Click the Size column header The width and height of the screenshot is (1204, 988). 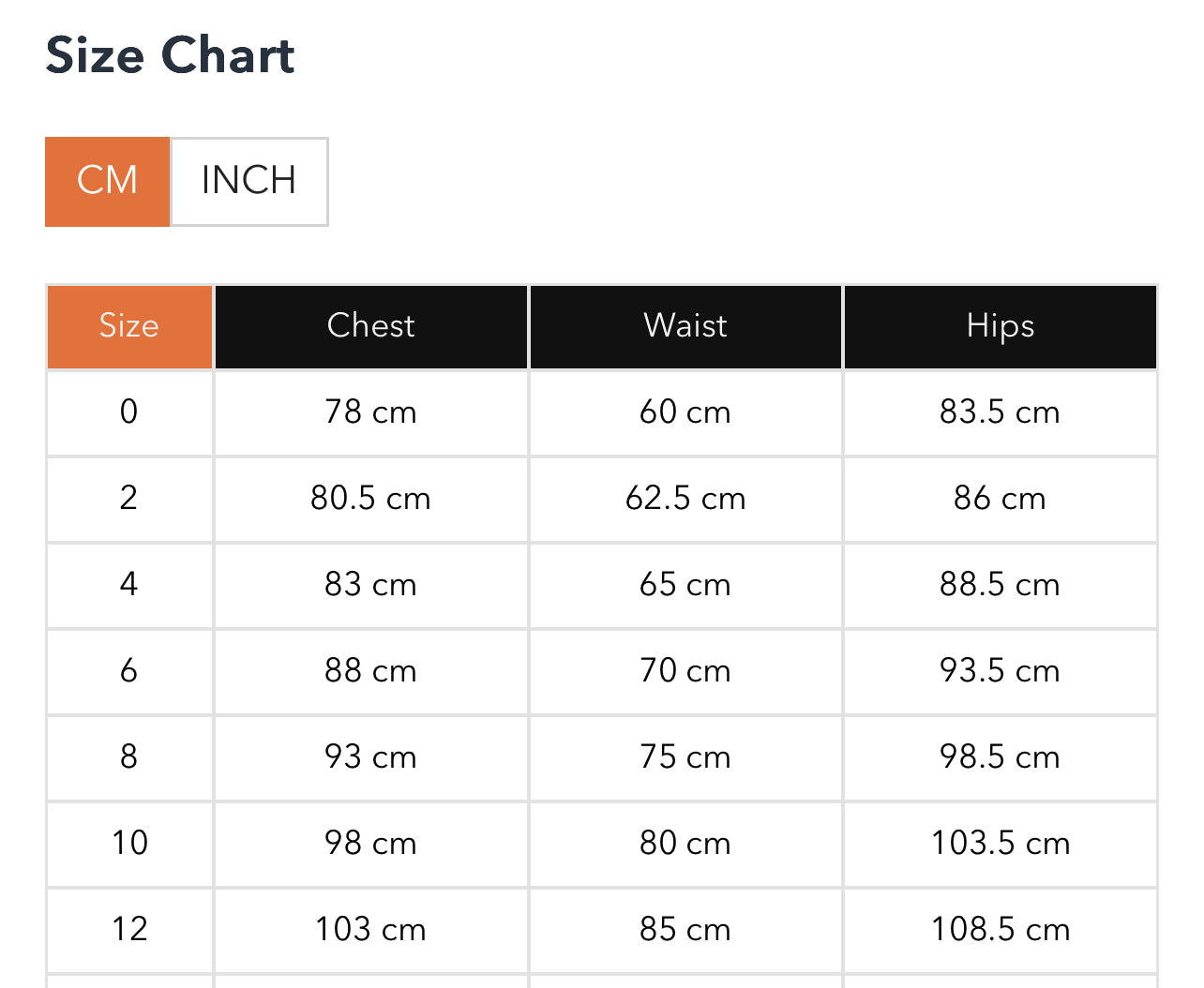(x=129, y=326)
